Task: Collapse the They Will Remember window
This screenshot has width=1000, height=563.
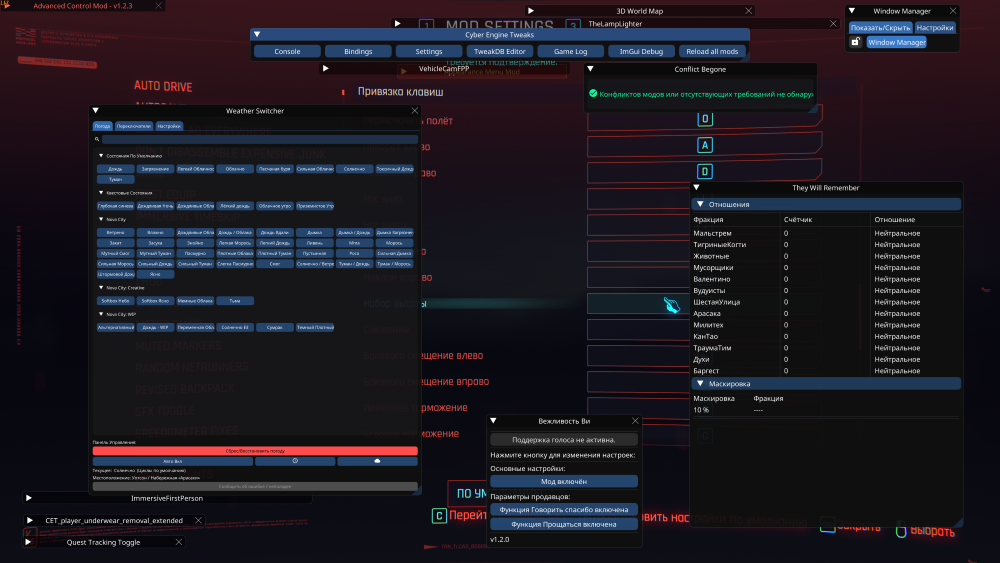Action: [696, 187]
